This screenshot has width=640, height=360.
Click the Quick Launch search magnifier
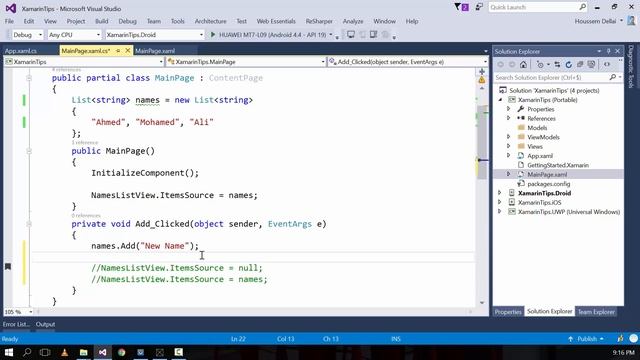(582, 7)
